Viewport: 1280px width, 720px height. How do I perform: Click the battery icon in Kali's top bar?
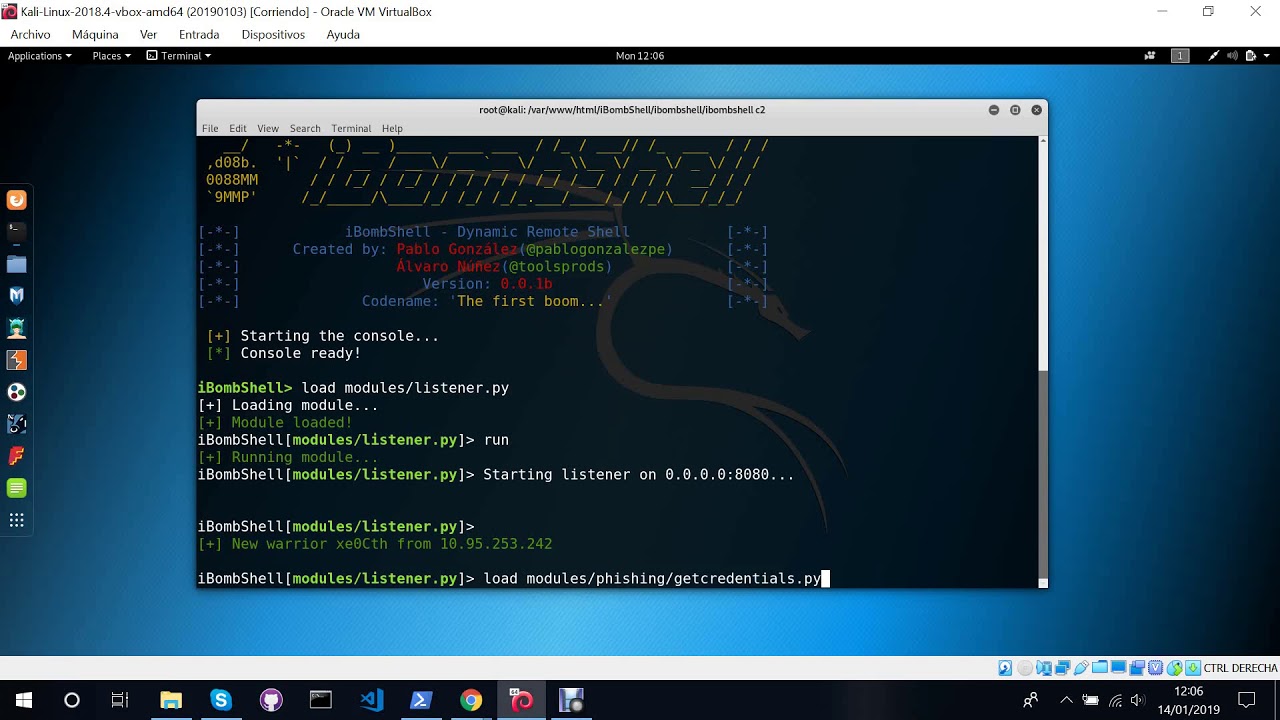click(x=1251, y=56)
